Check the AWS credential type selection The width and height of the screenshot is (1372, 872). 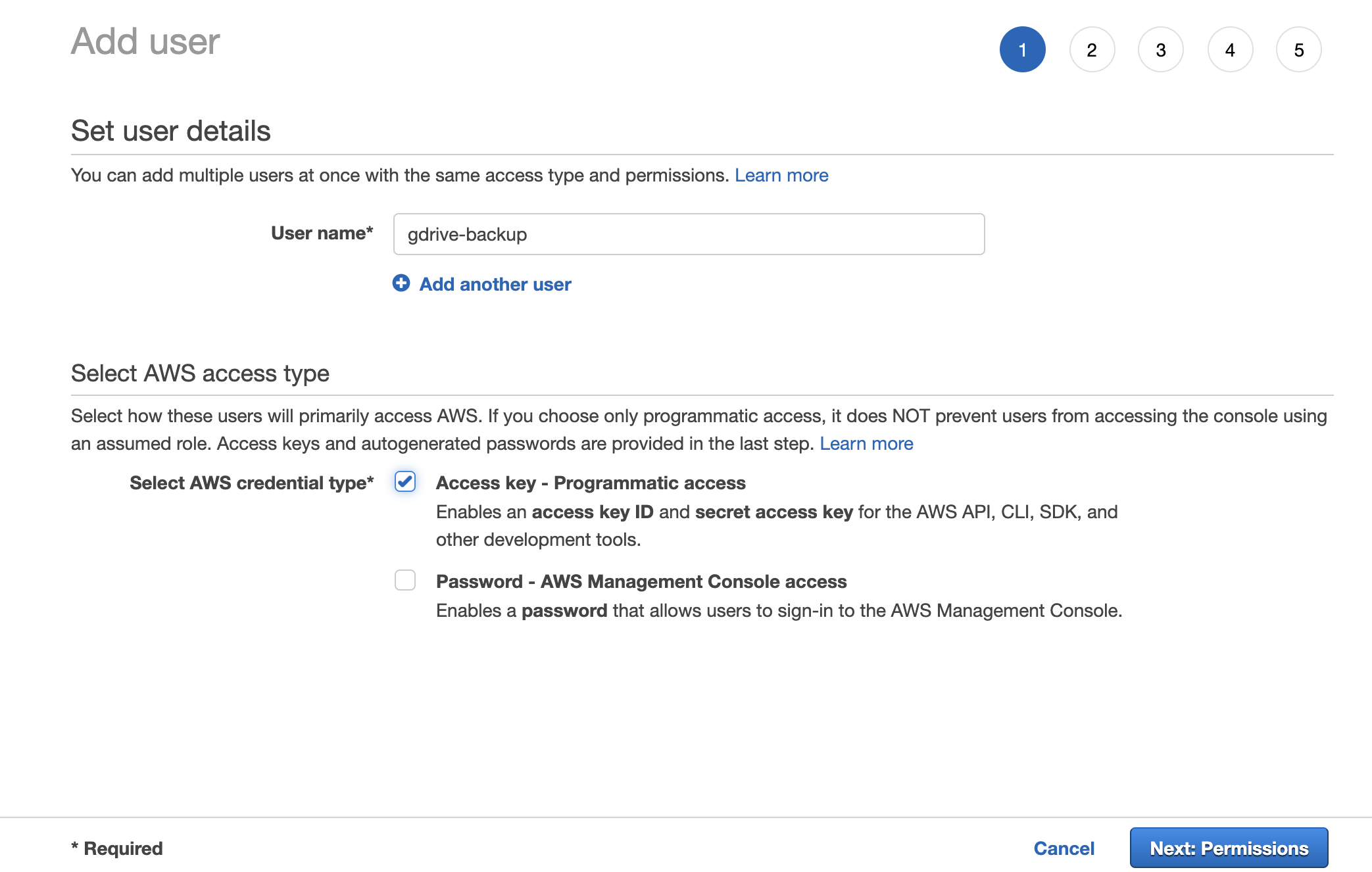[x=405, y=482]
